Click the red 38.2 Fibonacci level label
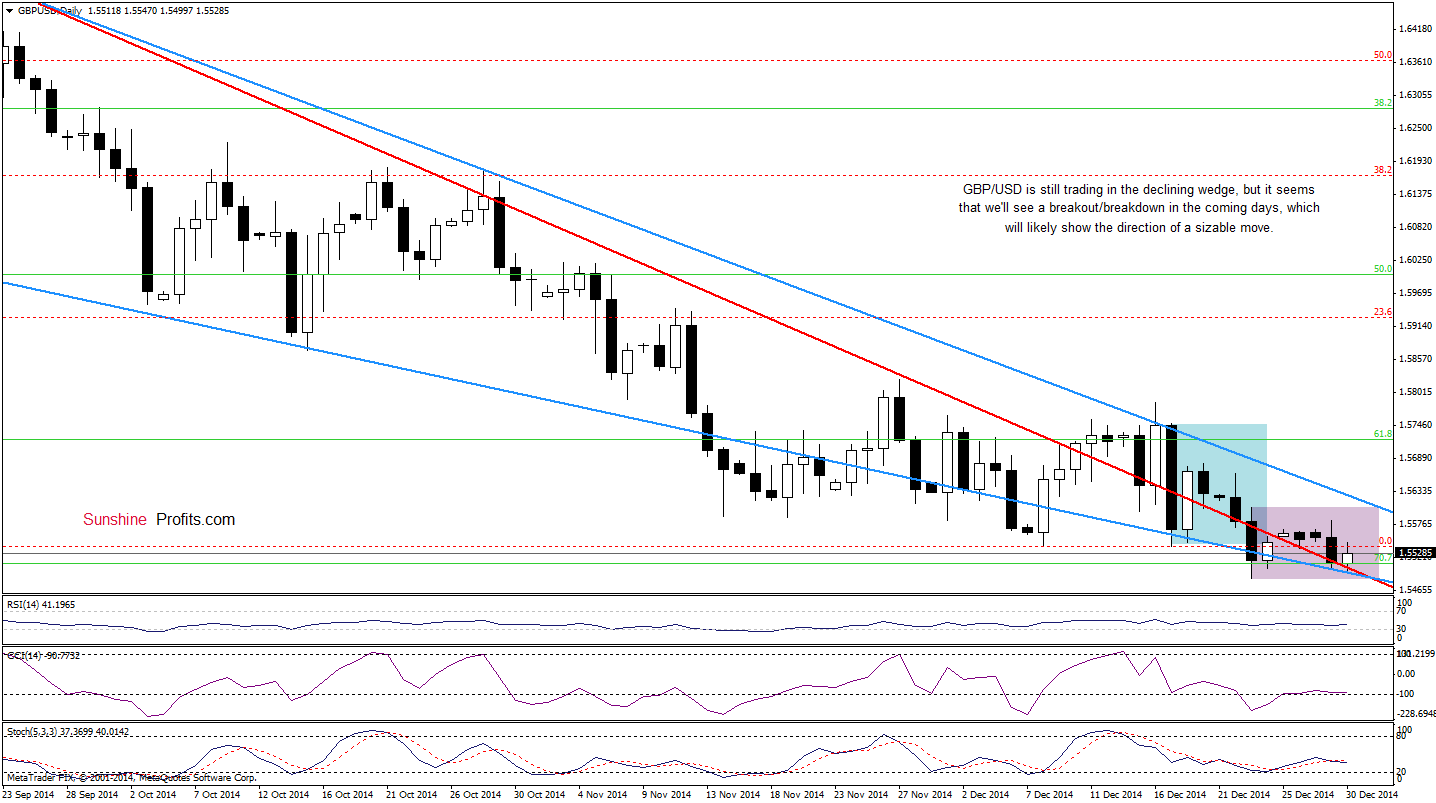The width and height of the screenshot is (1436, 803). [x=1383, y=171]
